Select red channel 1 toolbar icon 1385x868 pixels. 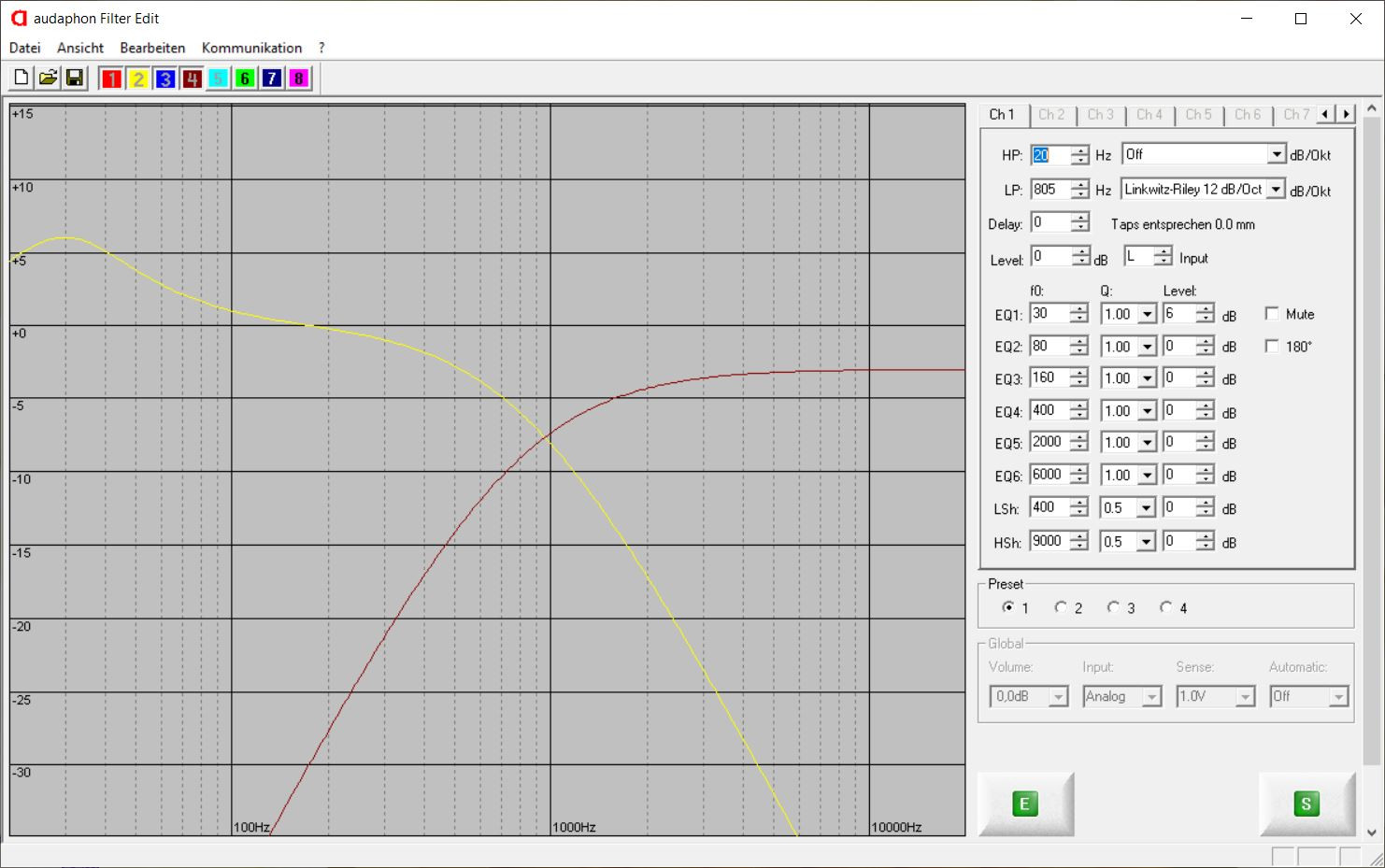pyautogui.click(x=111, y=78)
